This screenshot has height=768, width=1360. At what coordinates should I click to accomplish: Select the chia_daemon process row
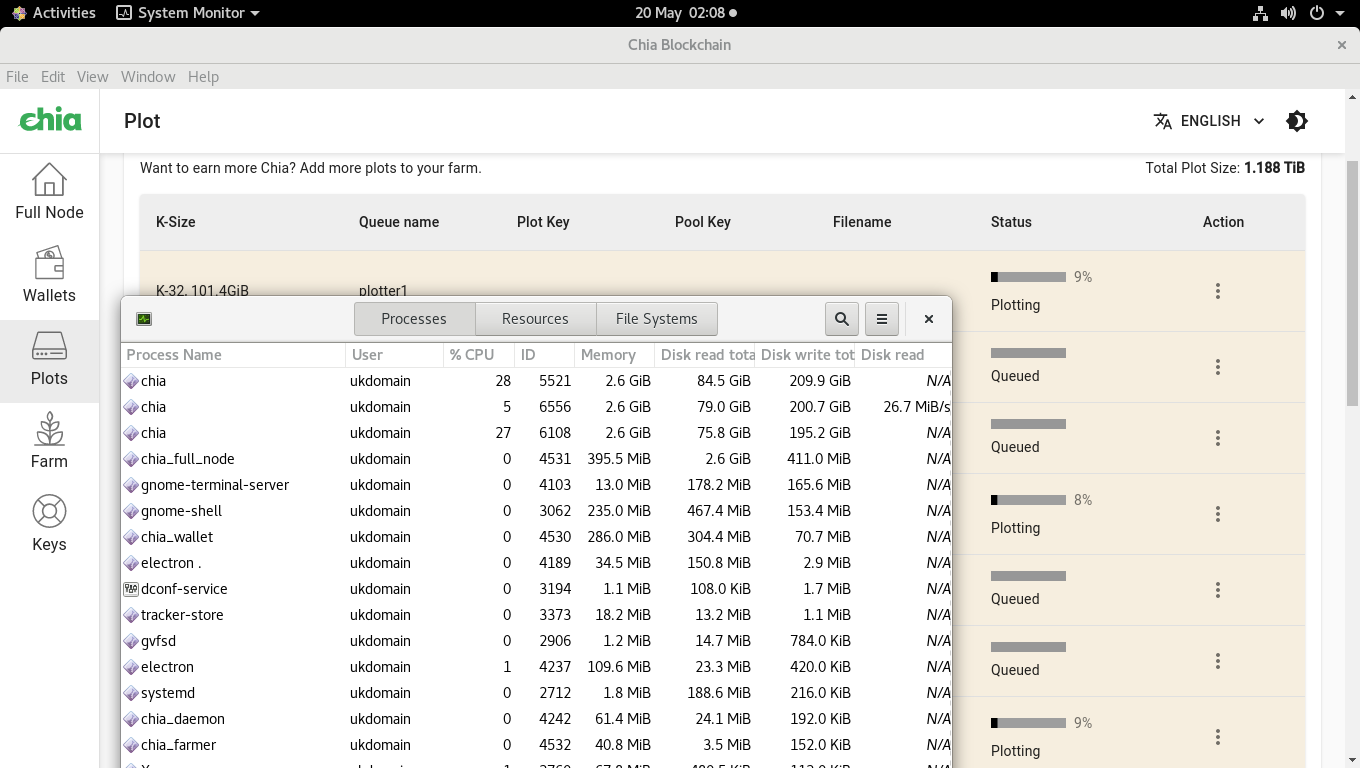[537, 719]
